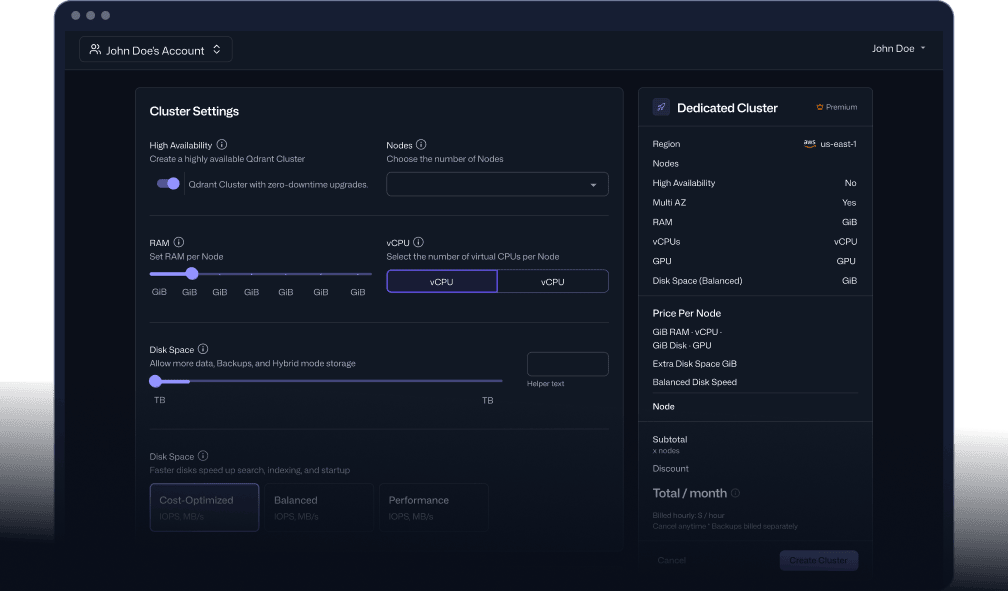Viewport: 1008px width, 591px height.
Task: Click the Premium crown badge icon
Action: (x=820, y=107)
